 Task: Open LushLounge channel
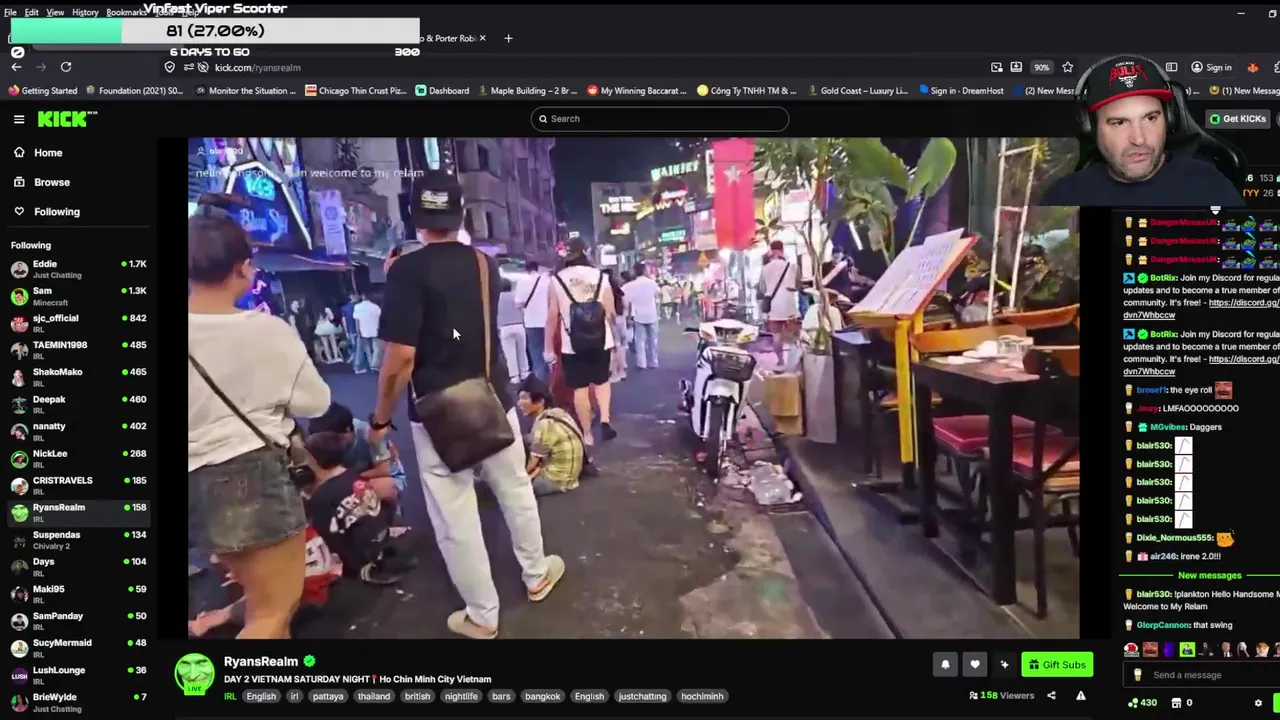click(78, 675)
